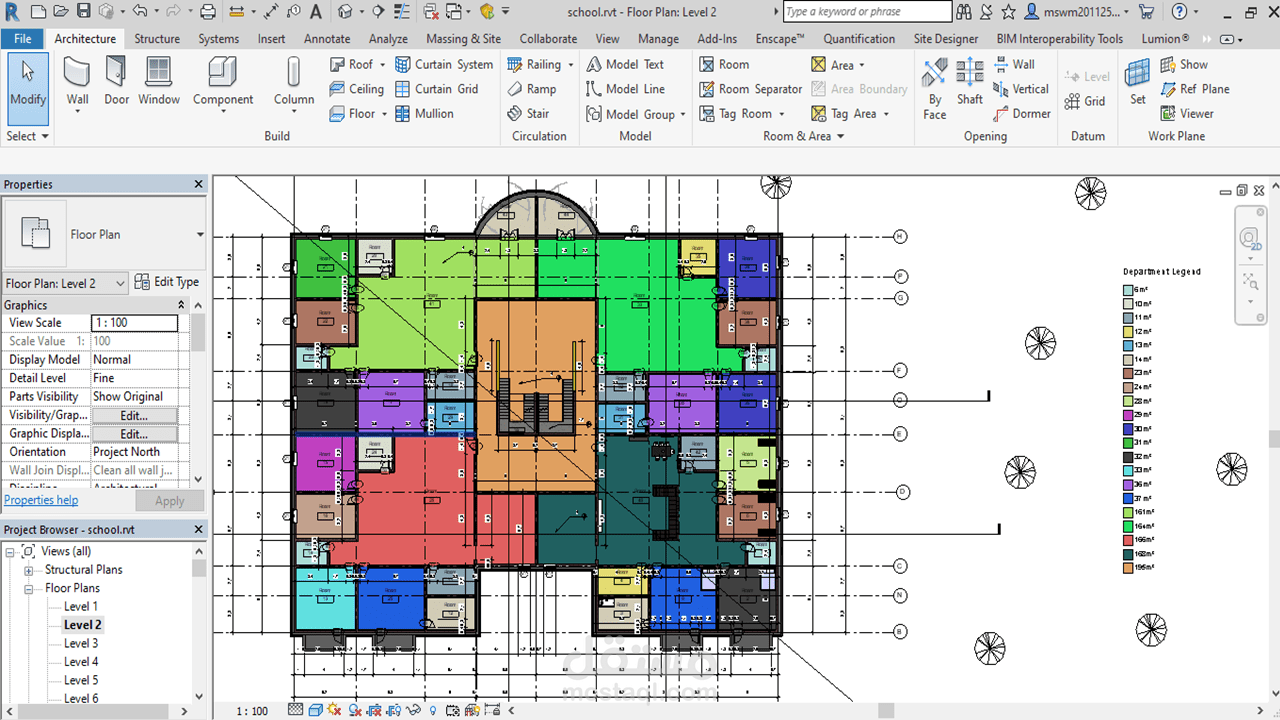Choose the Component tool

pos(223,82)
